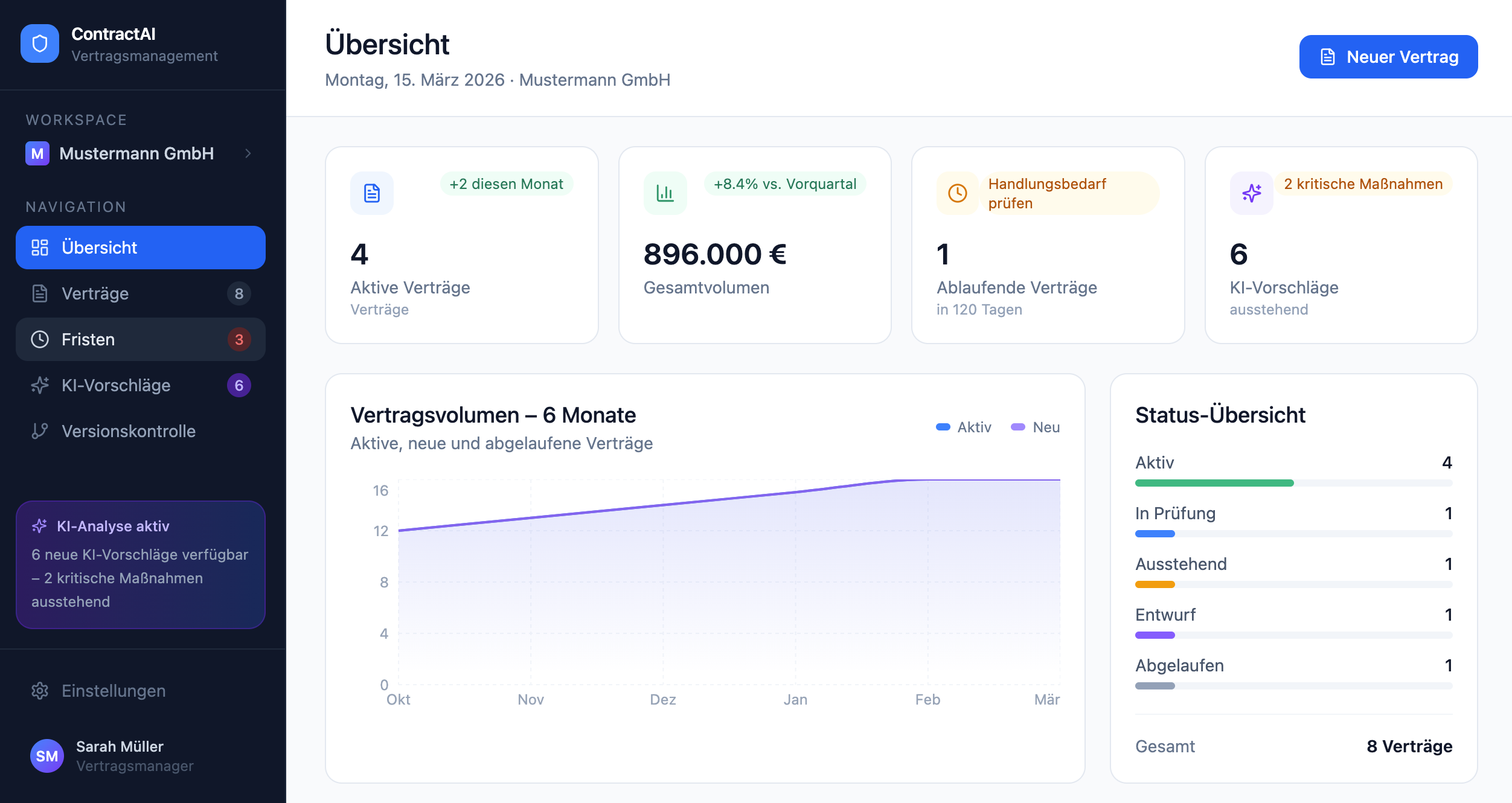
Task: Click the green Aktiv status progress bar
Action: coord(1214,483)
